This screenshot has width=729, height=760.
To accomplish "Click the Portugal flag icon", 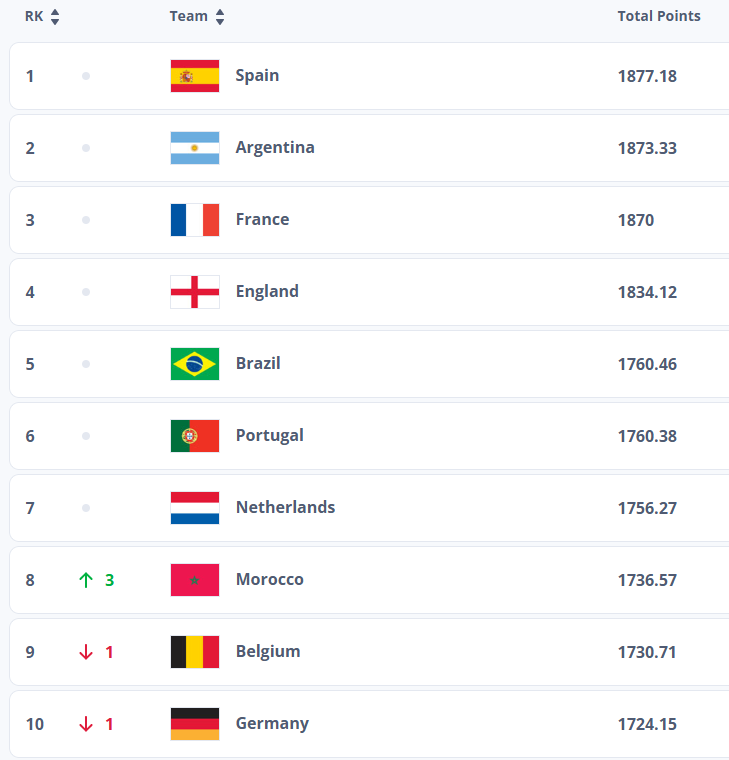I will 195,436.
